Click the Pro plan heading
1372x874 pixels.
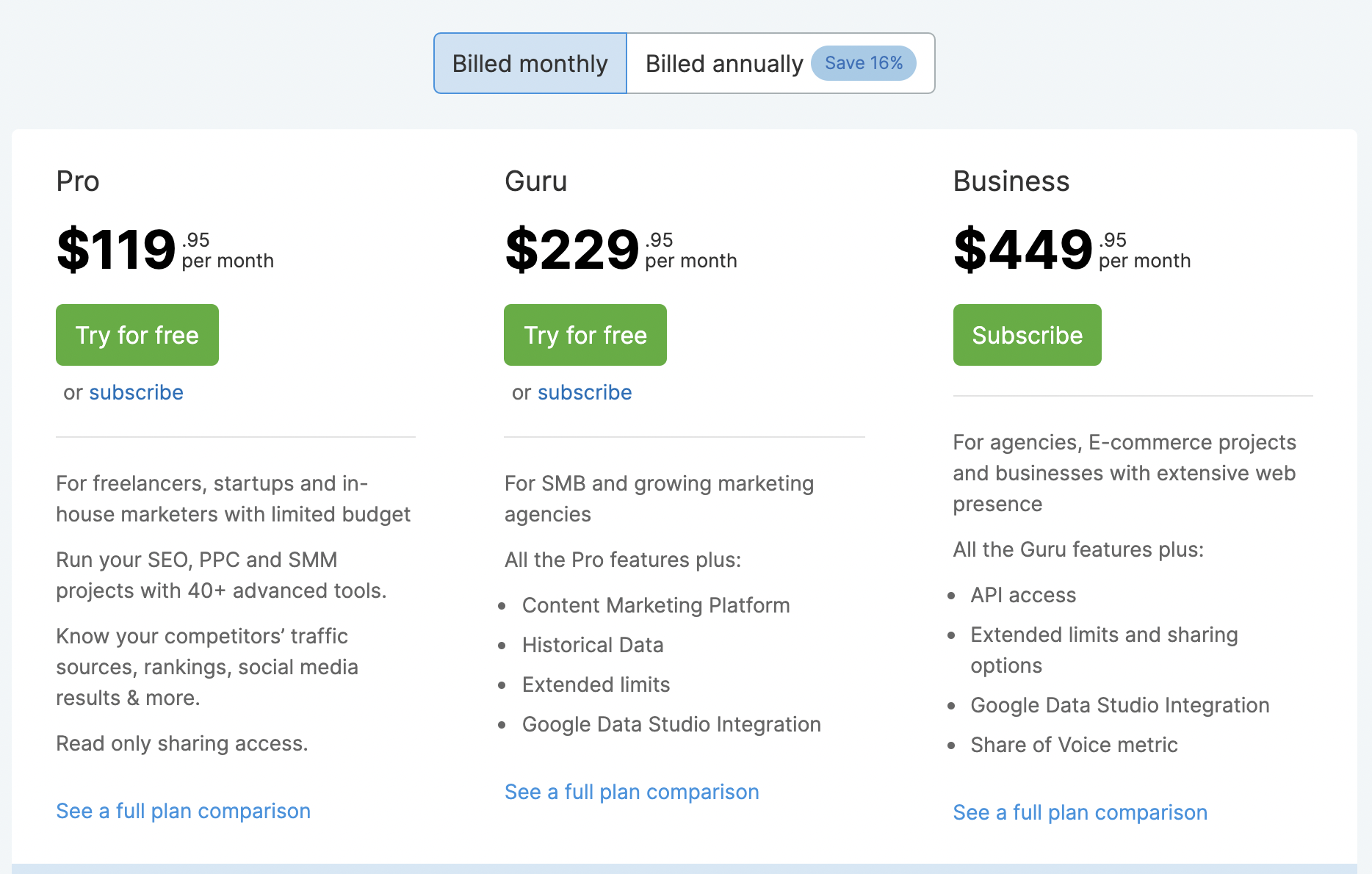click(78, 181)
